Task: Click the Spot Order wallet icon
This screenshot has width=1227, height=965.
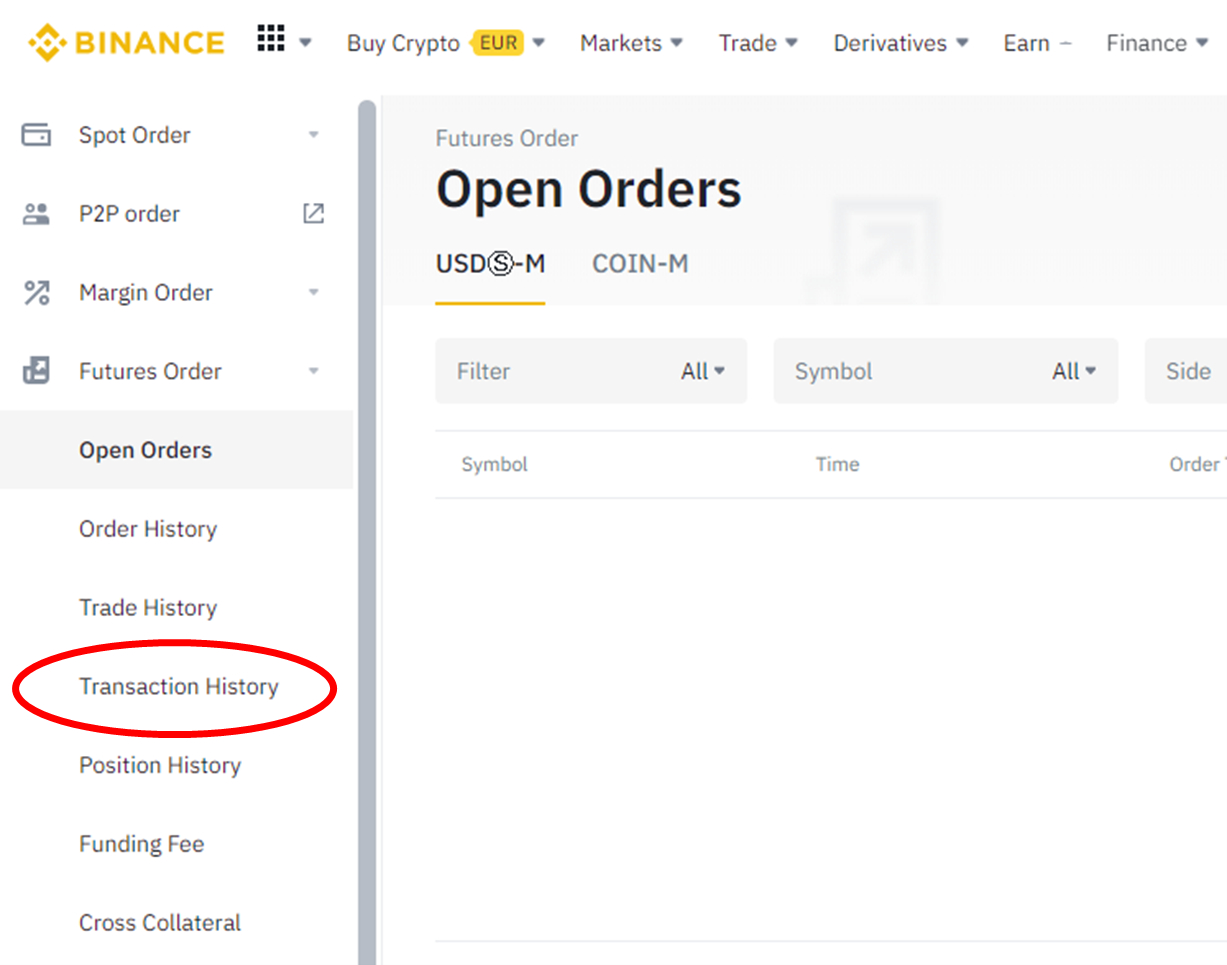Action: 36,134
